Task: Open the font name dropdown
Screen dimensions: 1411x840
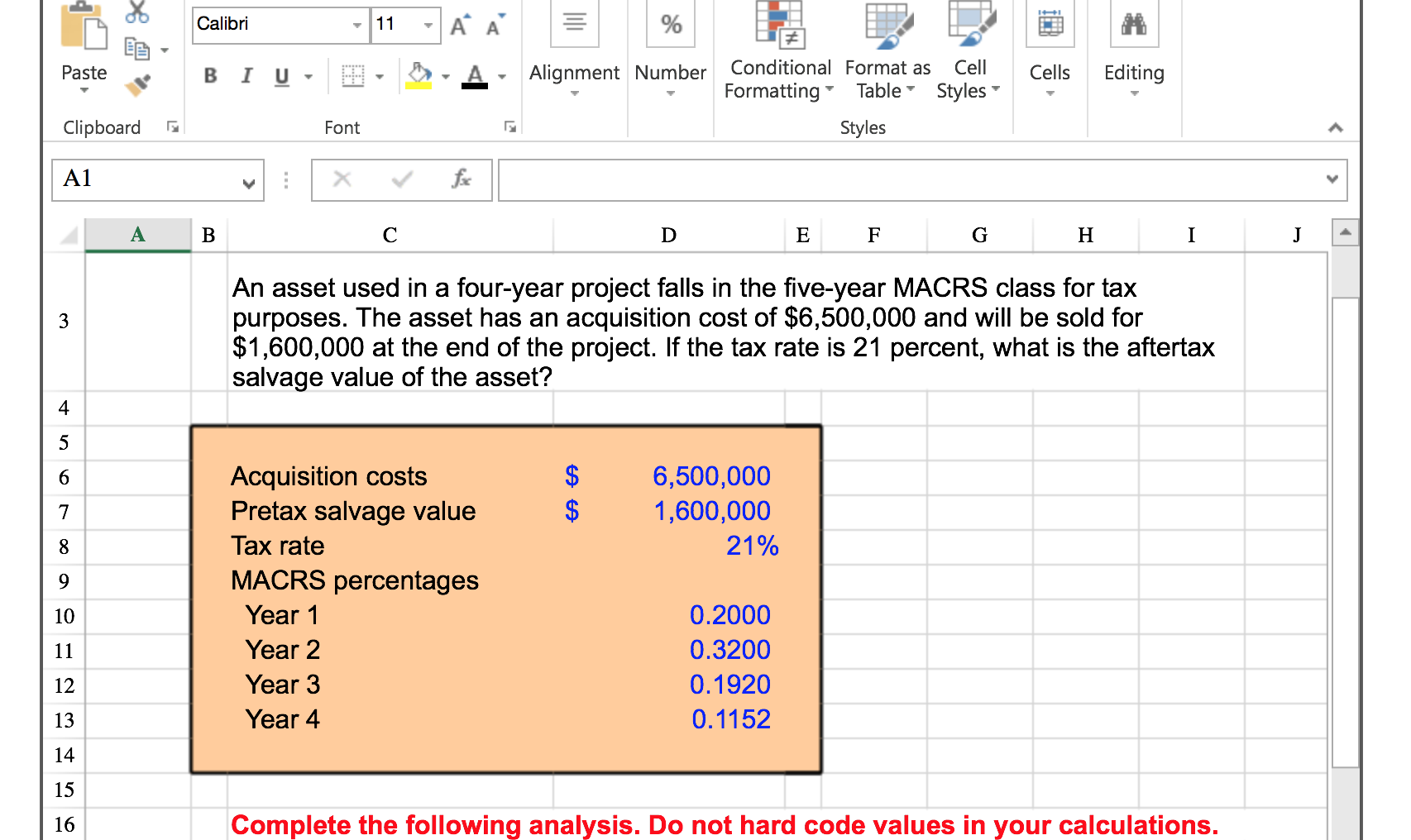Action: 356,25
